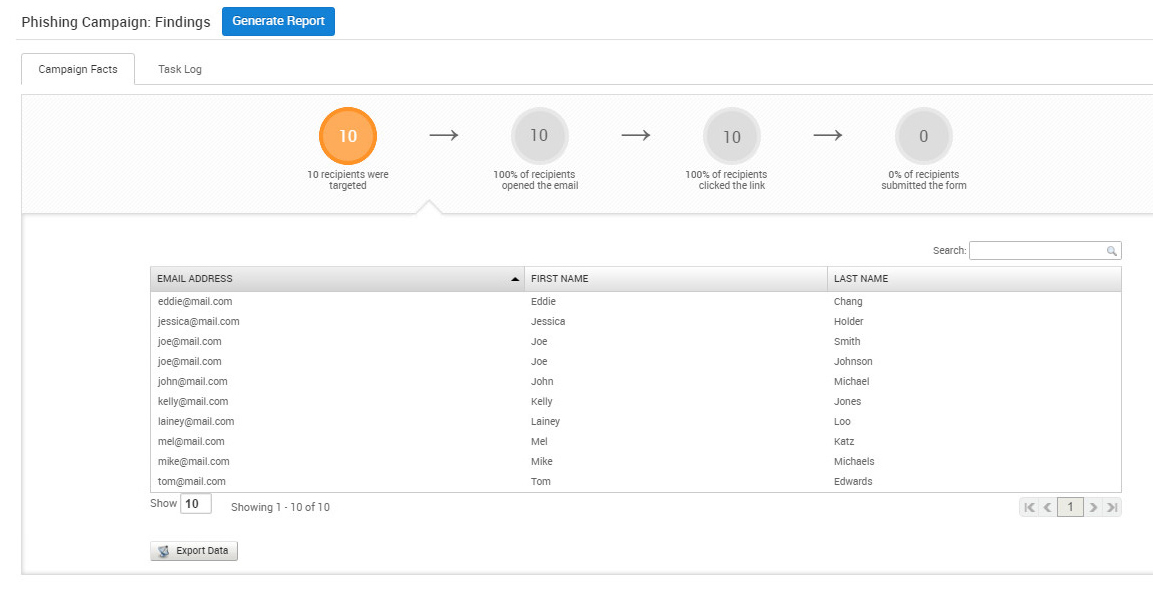Select the orange recipients targeted circle
This screenshot has width=1153, height=595.
coord(348,136)
